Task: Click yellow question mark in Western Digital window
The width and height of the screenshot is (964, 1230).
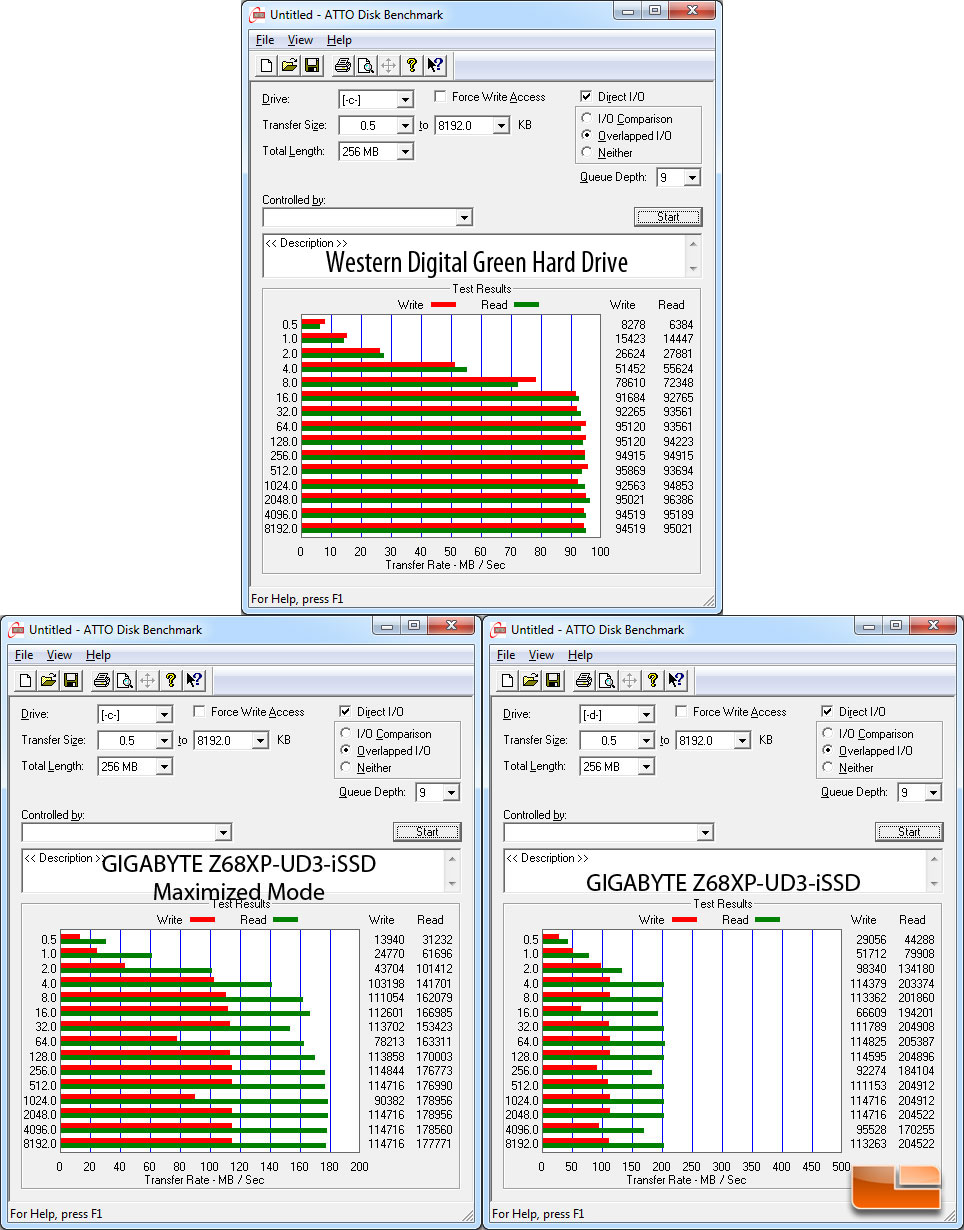Action: pos(412,66)
